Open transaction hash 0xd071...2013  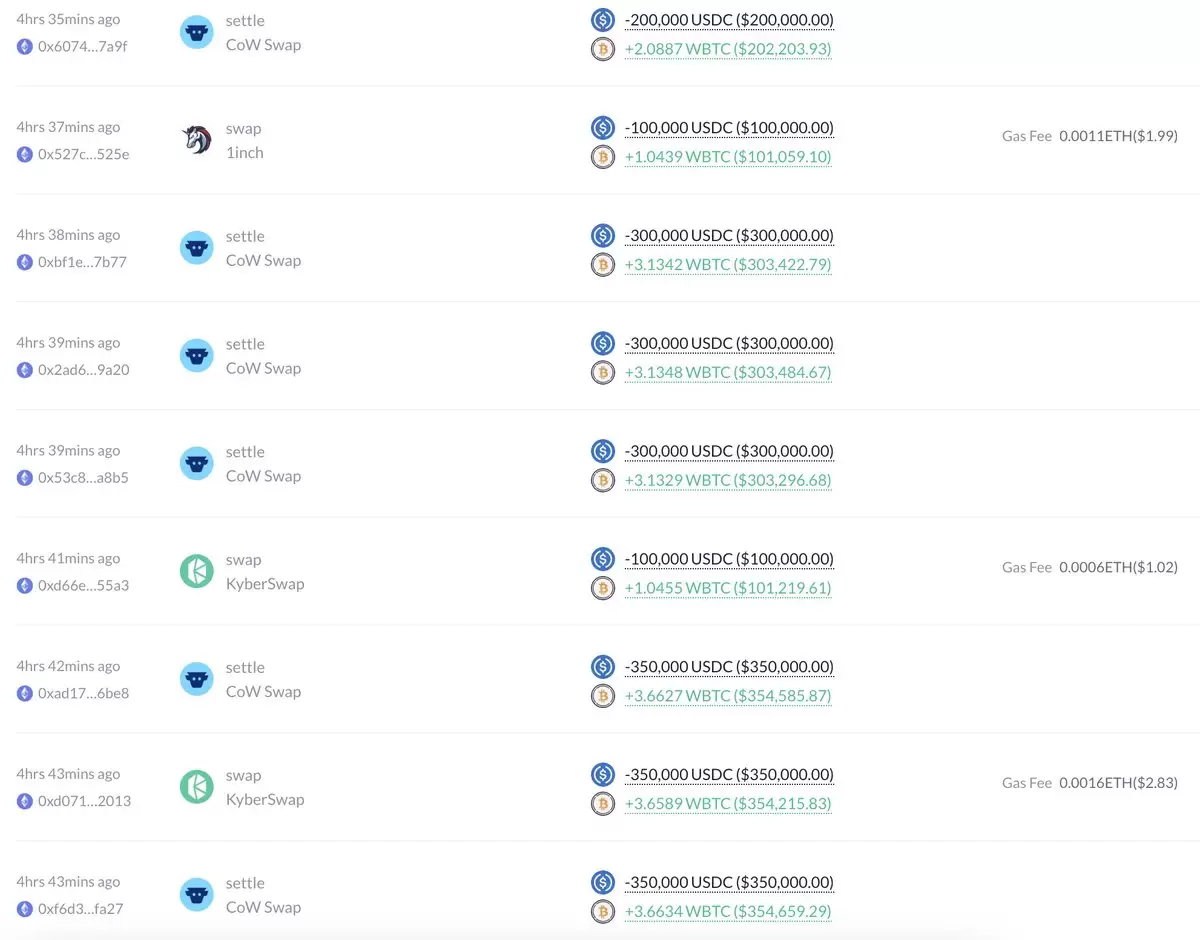[84, 802]
